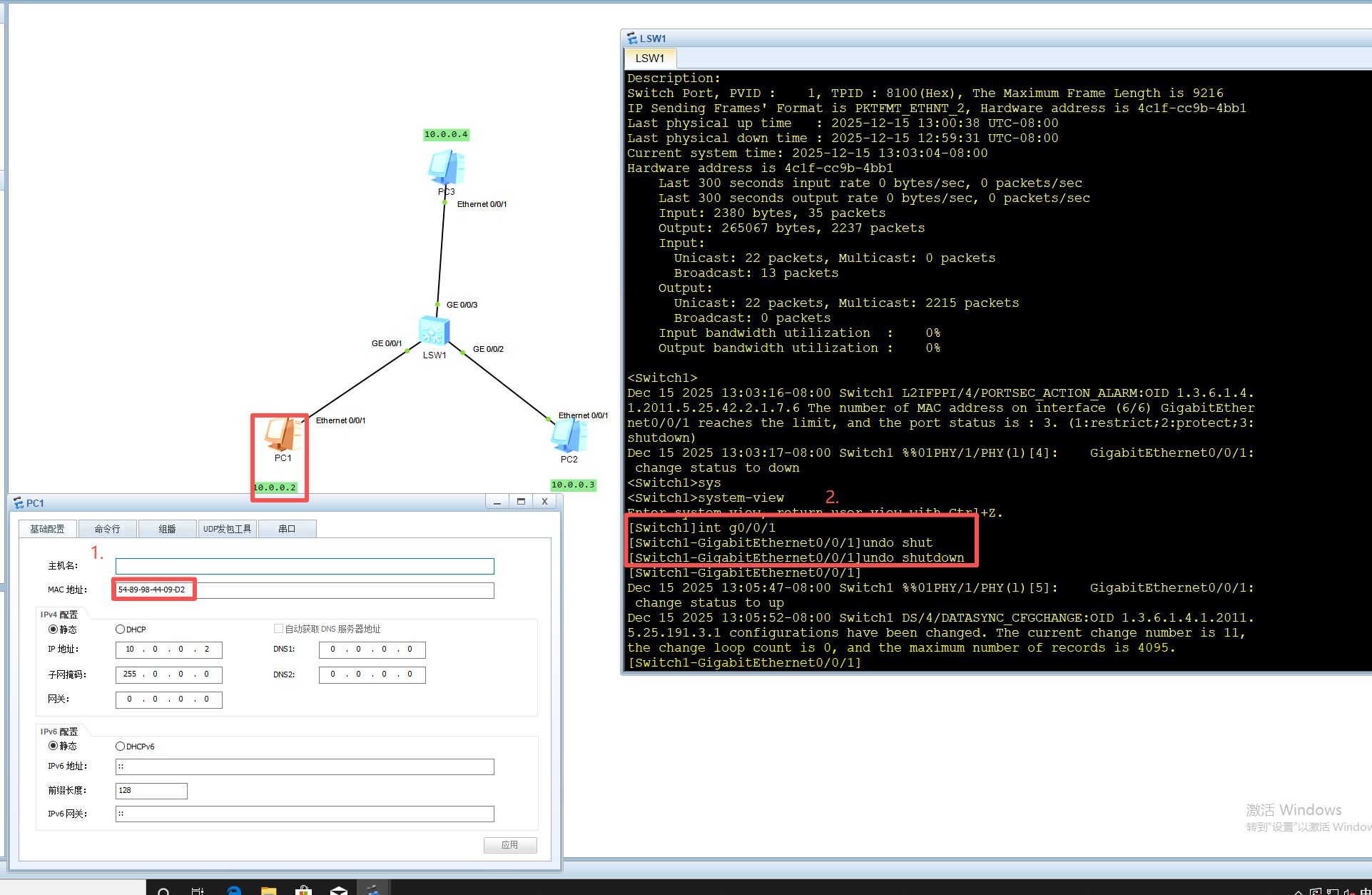Select the LSW1 switch icon in topology

434,332
